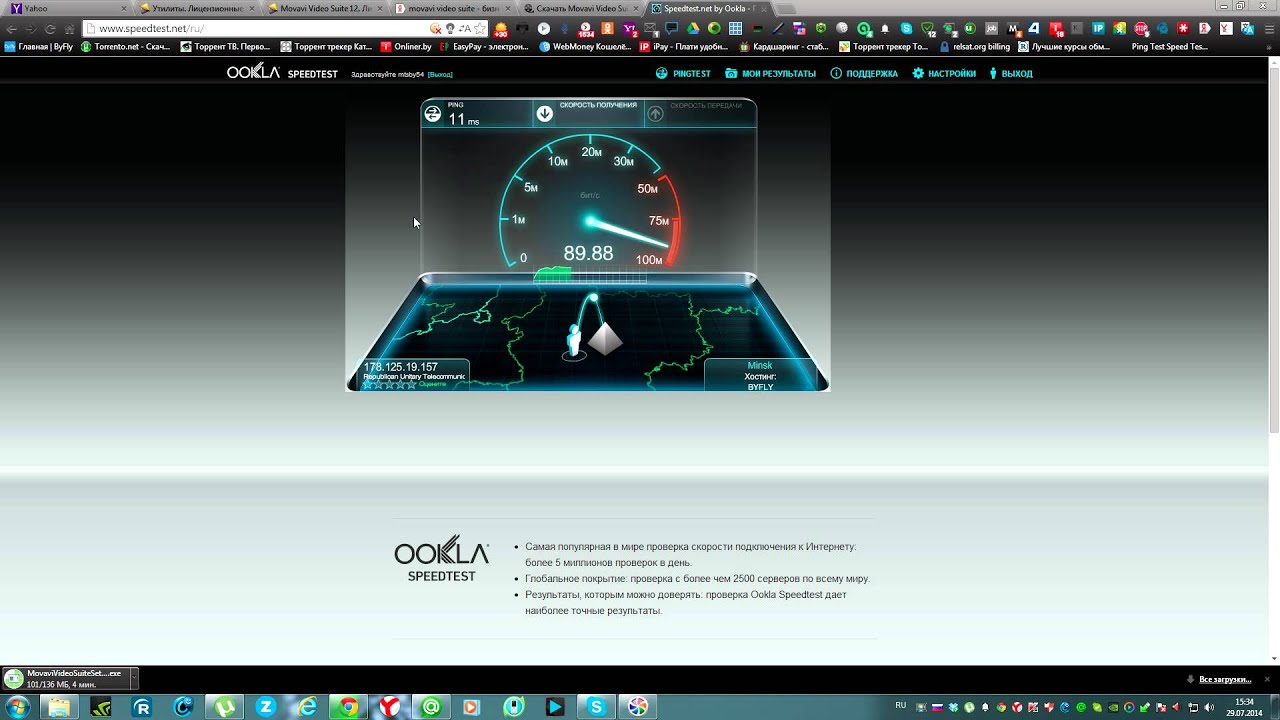Click the Ookla Speedtest logo in header
Viewport: 1280px width, 720px height.
coord(282,72)
